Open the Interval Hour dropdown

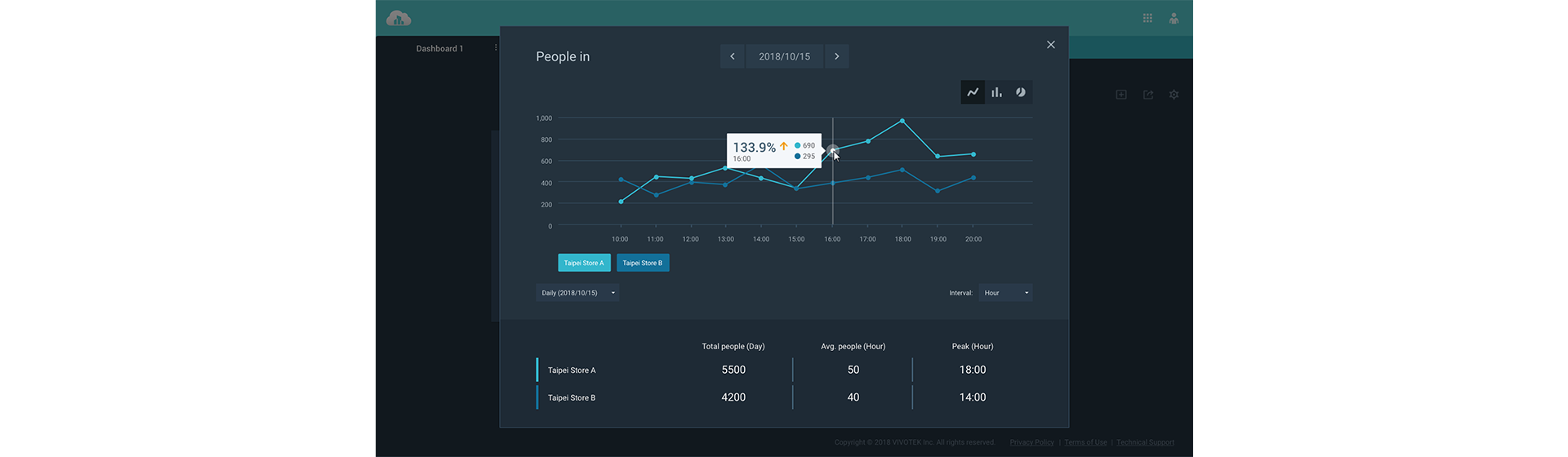(x=1005, y=292)
